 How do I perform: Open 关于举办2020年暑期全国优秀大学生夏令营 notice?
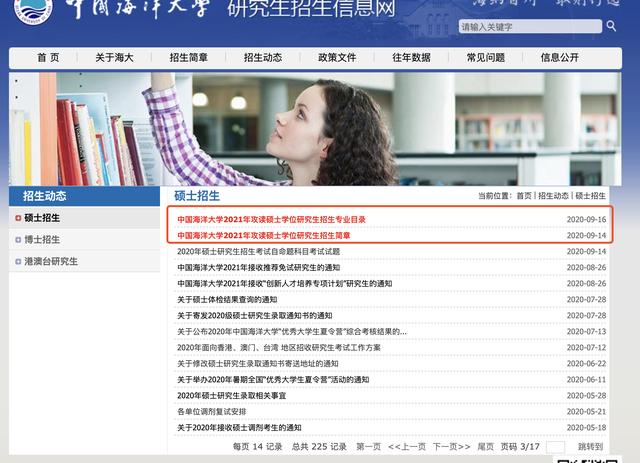click(273, 379)
